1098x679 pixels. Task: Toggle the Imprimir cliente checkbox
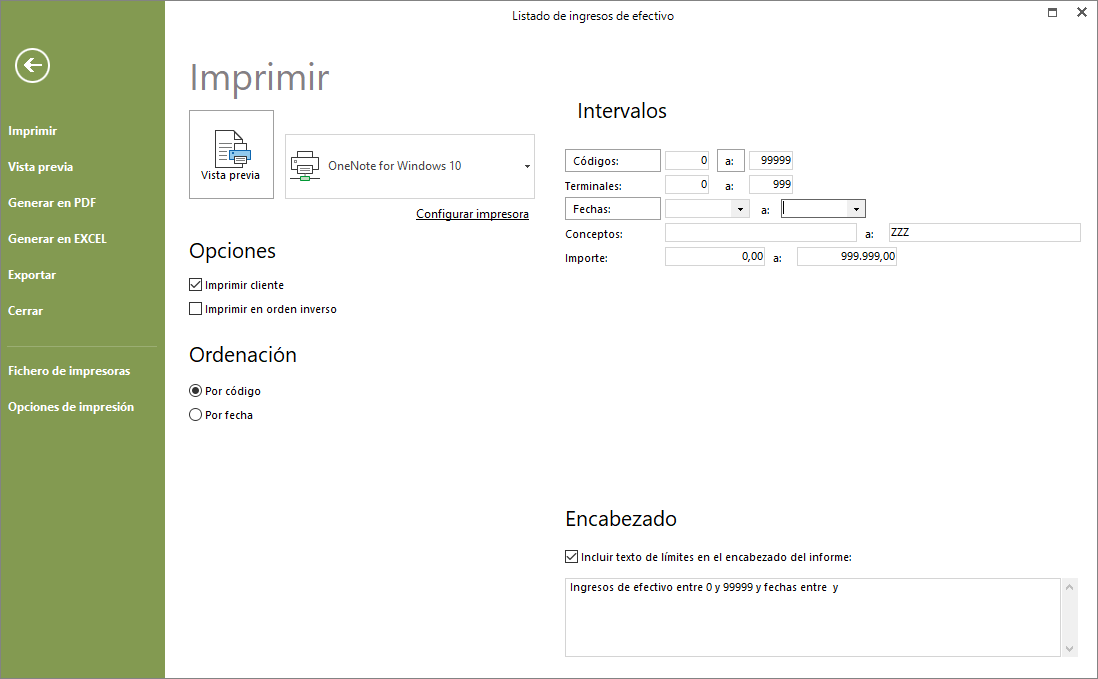tap(195, 285)
